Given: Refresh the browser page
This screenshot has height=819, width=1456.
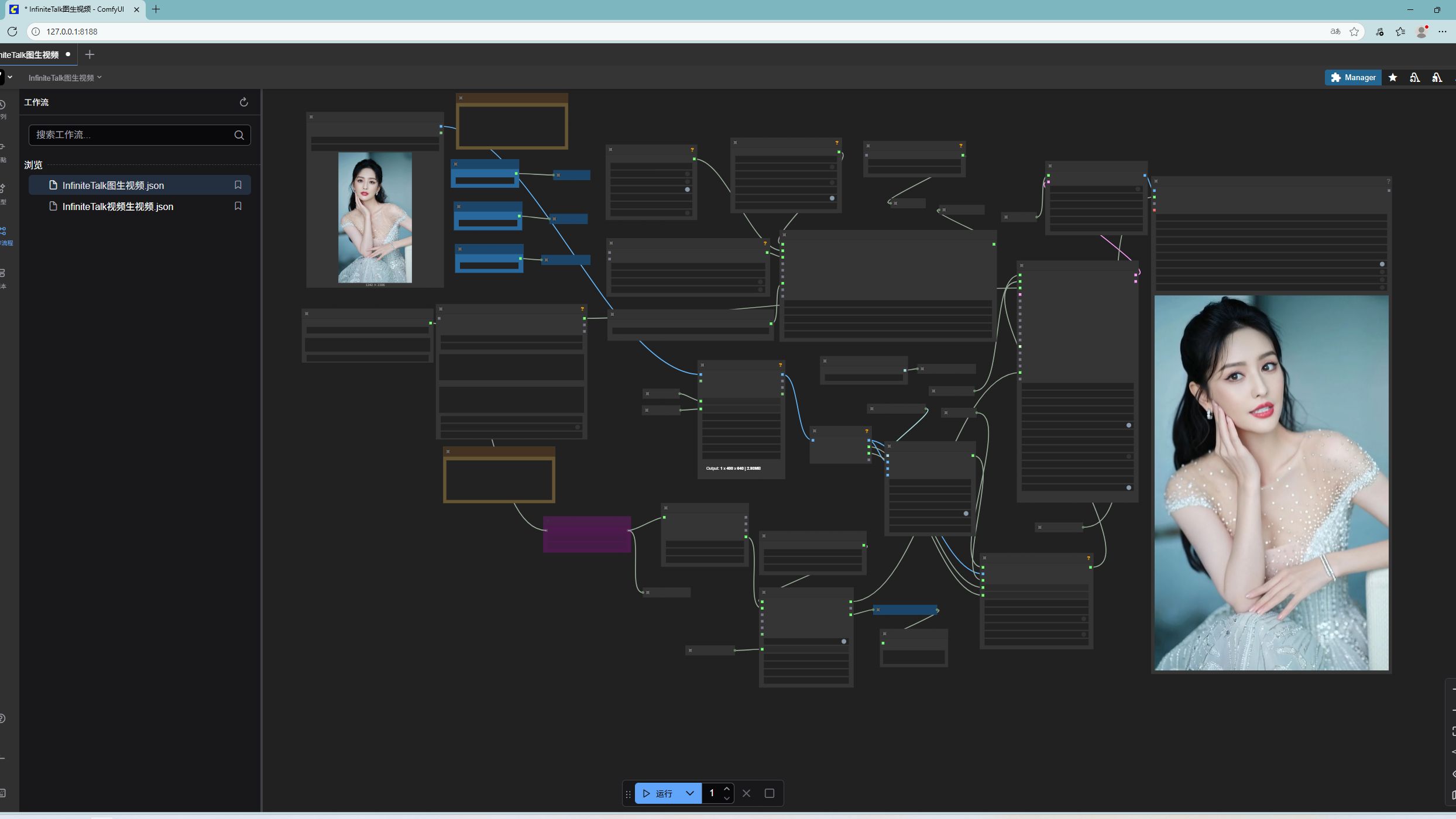Looking at the screenshot, I should [12, 31].
